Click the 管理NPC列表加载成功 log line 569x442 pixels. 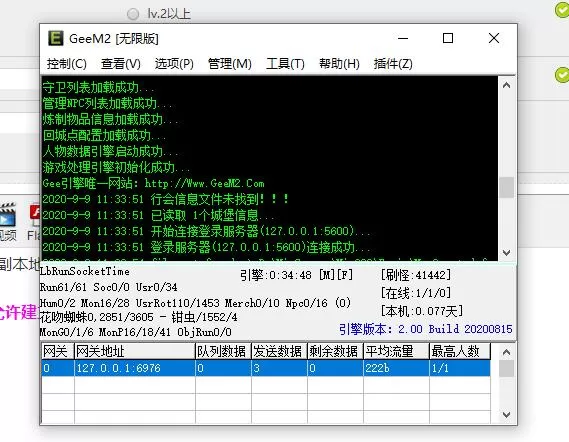[107, 103]
